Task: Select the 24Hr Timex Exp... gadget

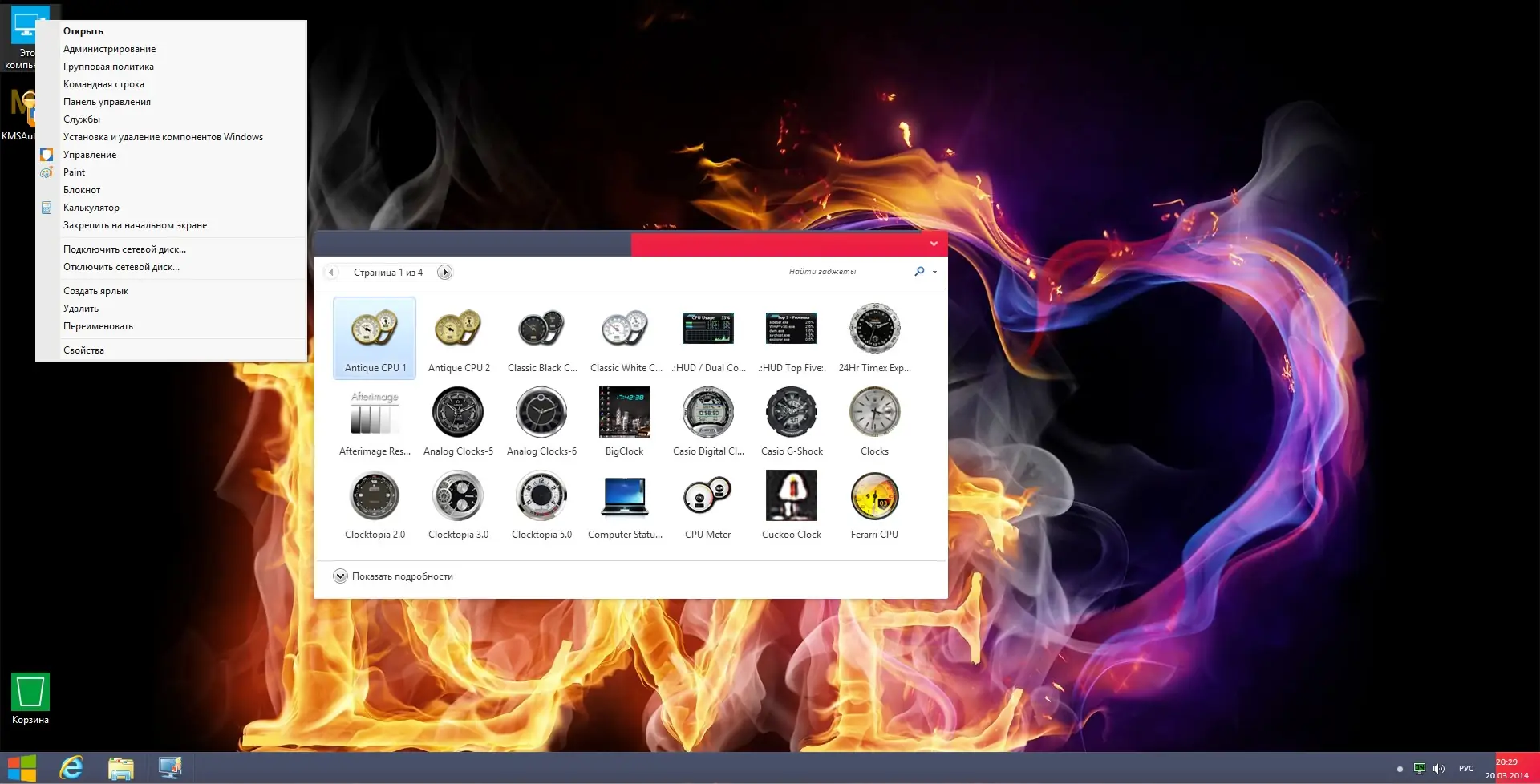Action: (875, 337)
